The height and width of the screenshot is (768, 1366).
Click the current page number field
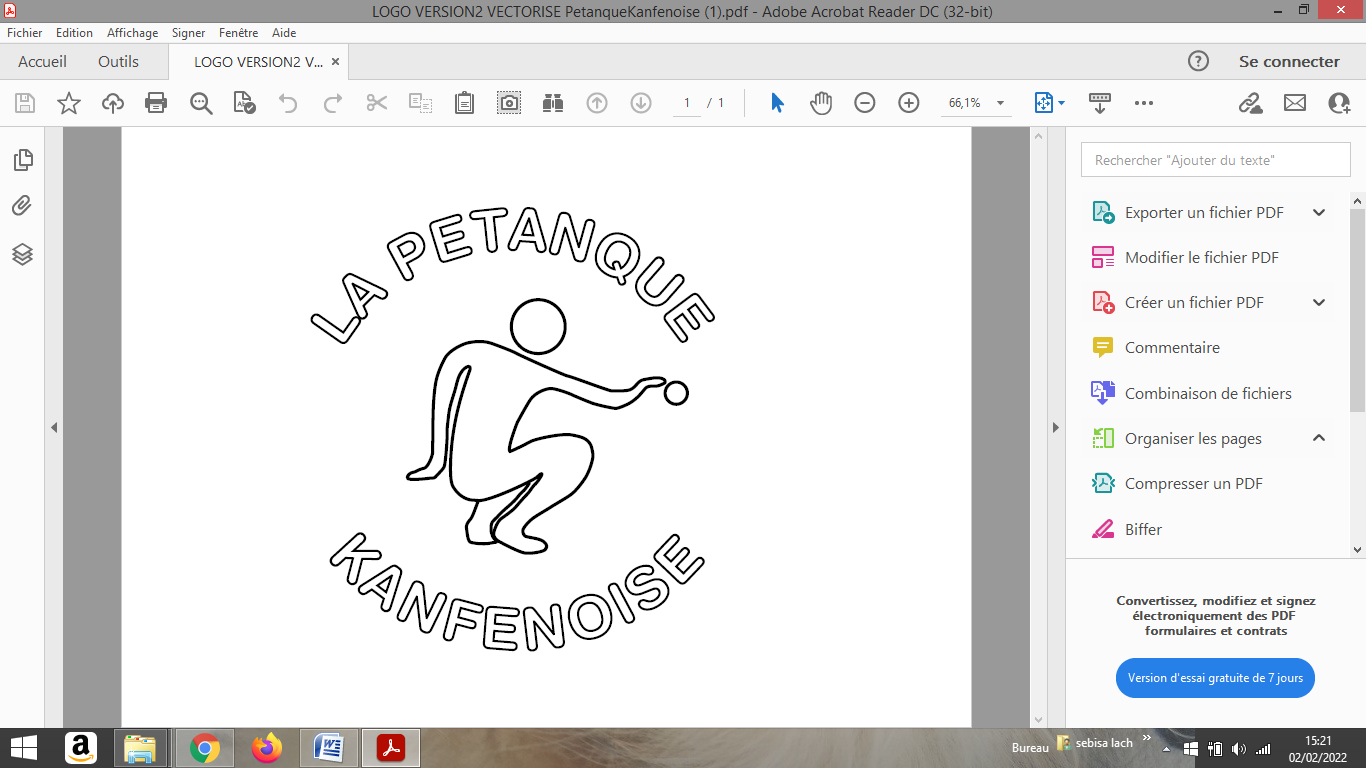pyautogui.click(x=687, y=103)
